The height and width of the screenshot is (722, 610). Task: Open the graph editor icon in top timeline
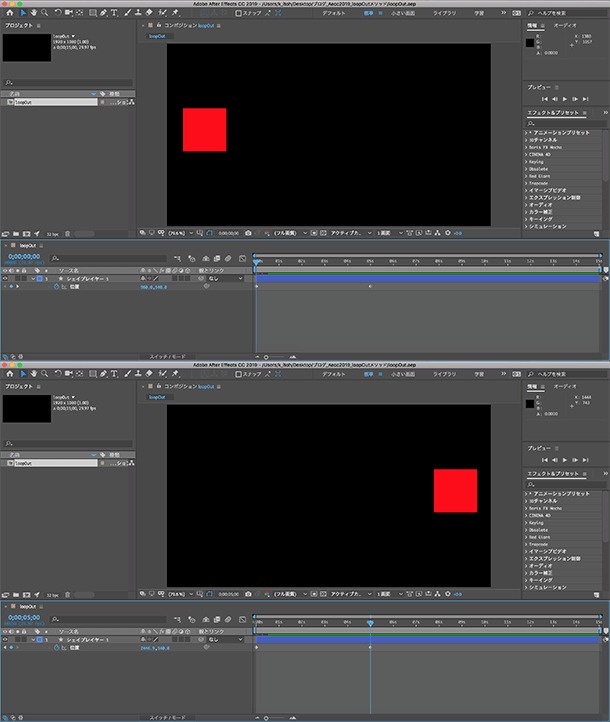click(x=243, y=258)
